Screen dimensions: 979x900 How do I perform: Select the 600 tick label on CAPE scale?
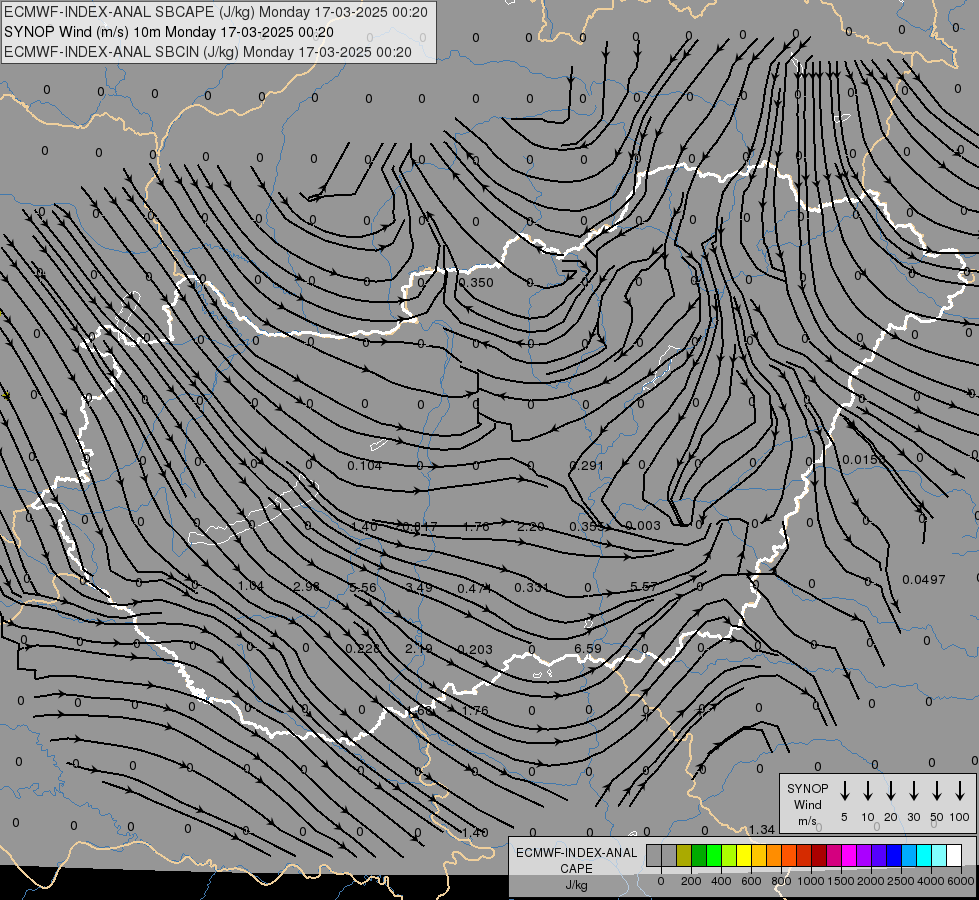point(751,881)
